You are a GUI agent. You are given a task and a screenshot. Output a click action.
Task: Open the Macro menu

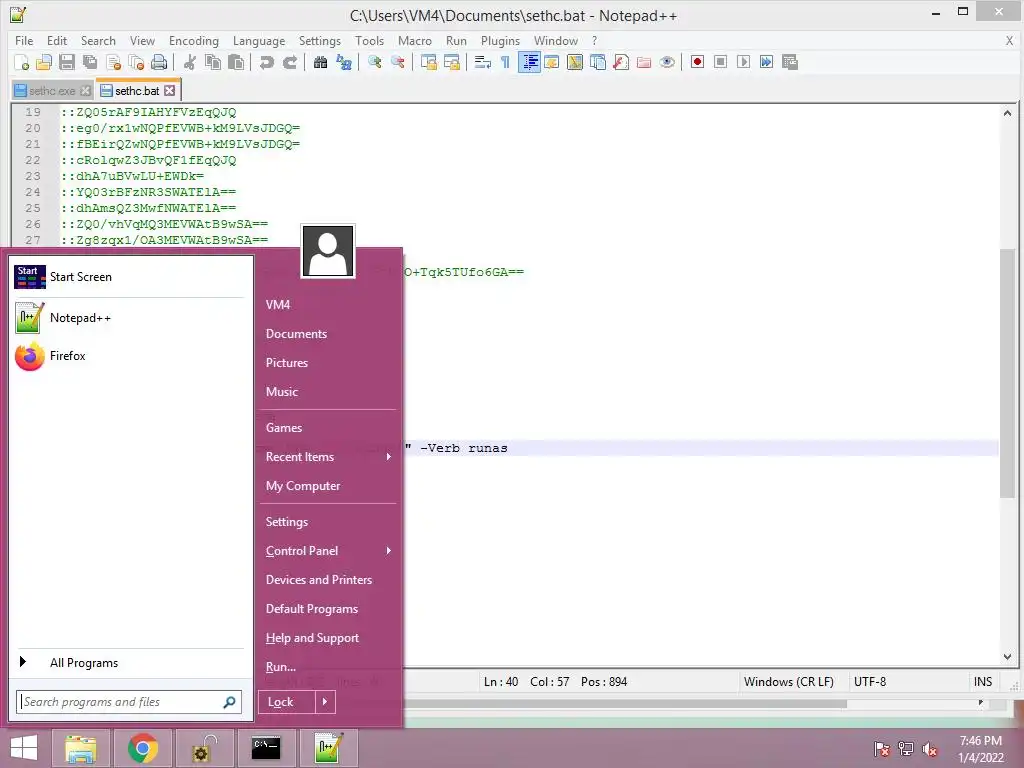(x=415, y=40)
